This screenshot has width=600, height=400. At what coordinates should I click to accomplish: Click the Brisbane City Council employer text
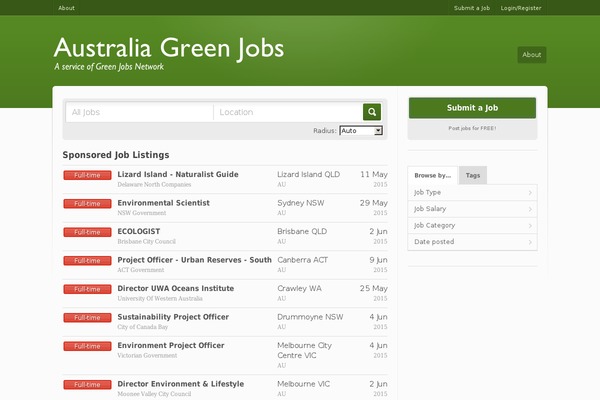[x=147, y=242]
